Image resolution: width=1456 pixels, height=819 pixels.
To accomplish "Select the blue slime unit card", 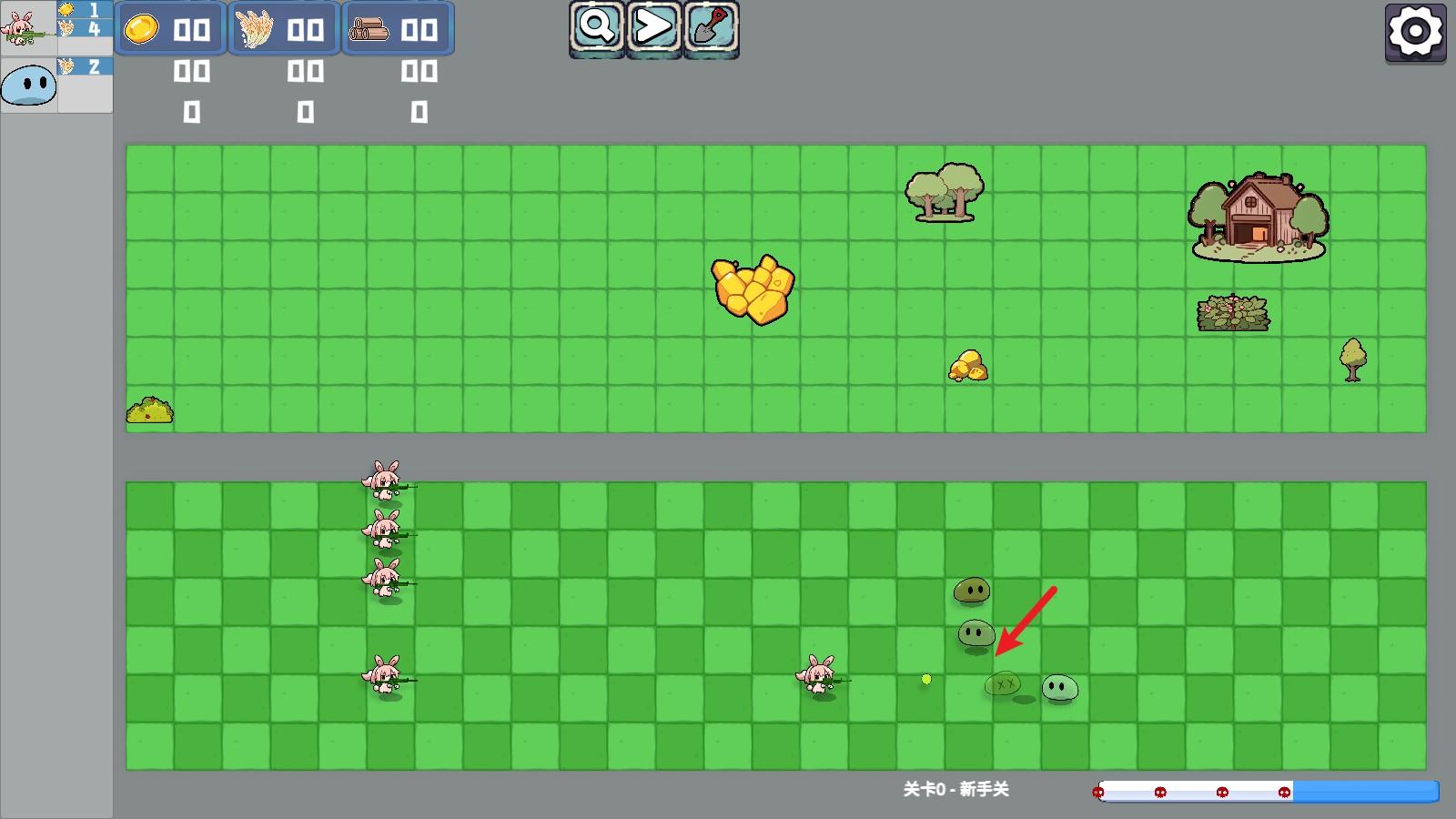I will click(28, 86).
